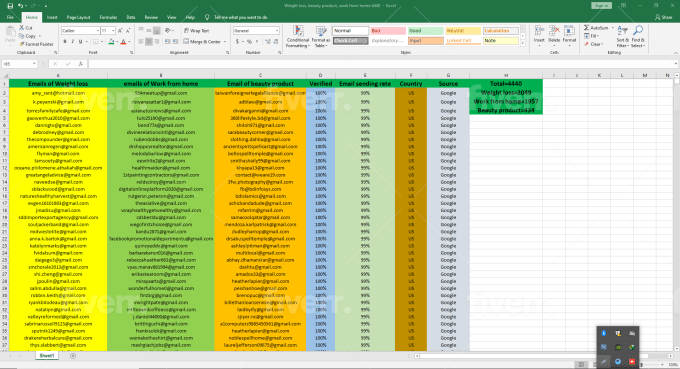Increase font size with the larger A icon
Image resolution: width=680 pixels, height=369 pixels.
pos(121,31)
